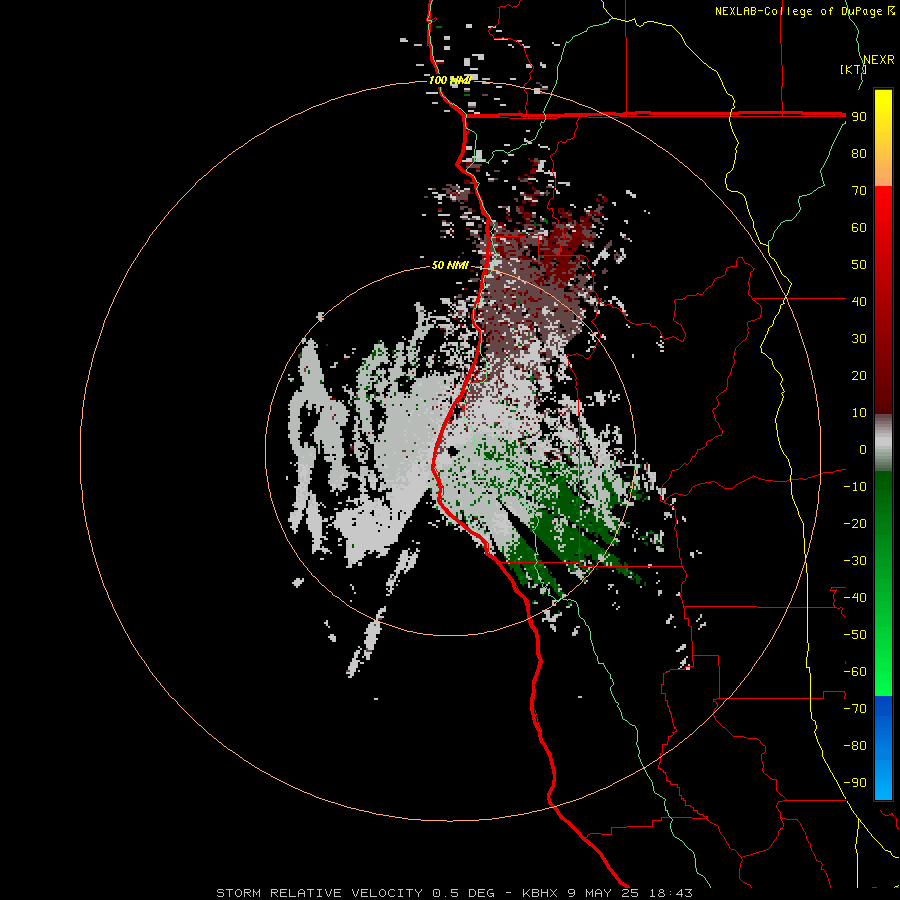Viewport: 900px width, 900px height.
Task: Click the positive 20 knot scale label
Action: point(859,375)
